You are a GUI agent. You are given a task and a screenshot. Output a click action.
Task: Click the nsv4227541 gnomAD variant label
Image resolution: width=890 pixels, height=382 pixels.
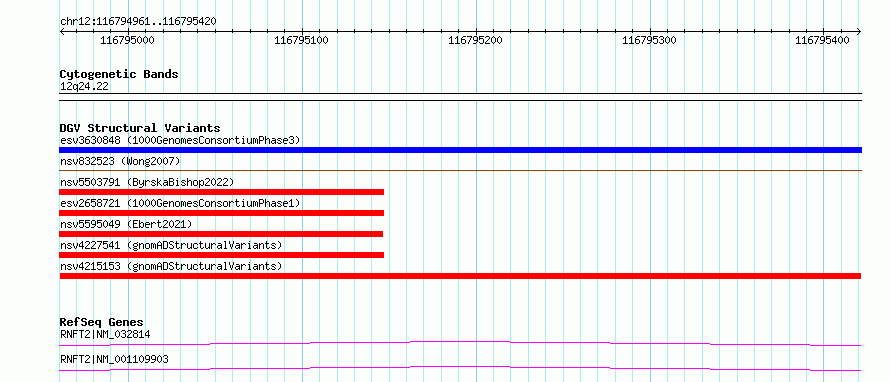[171, 245]
